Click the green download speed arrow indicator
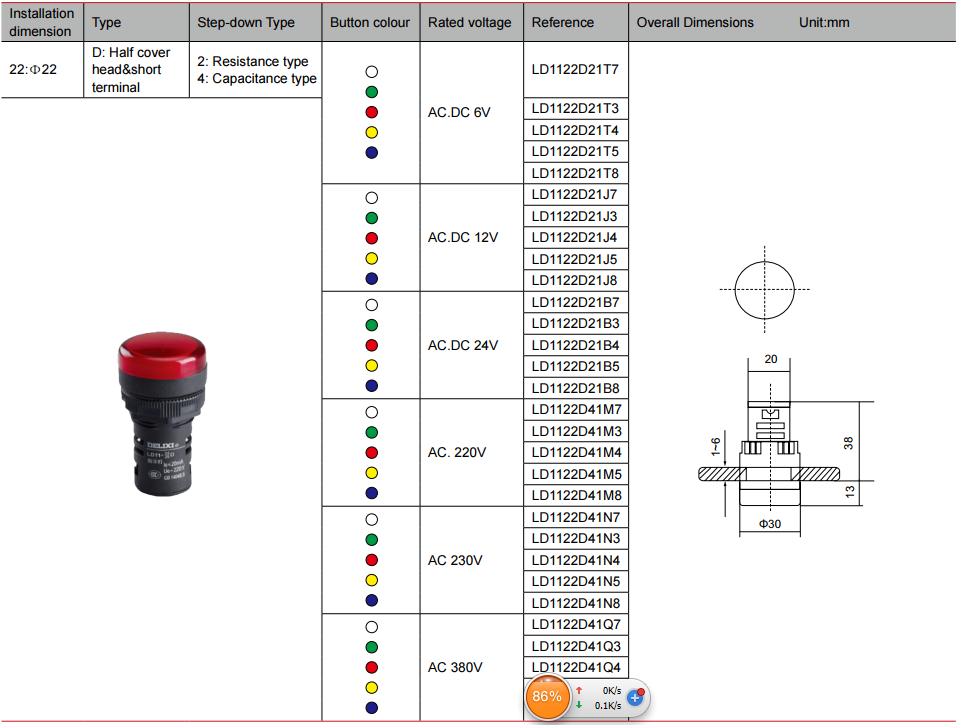 click(579, 705)
